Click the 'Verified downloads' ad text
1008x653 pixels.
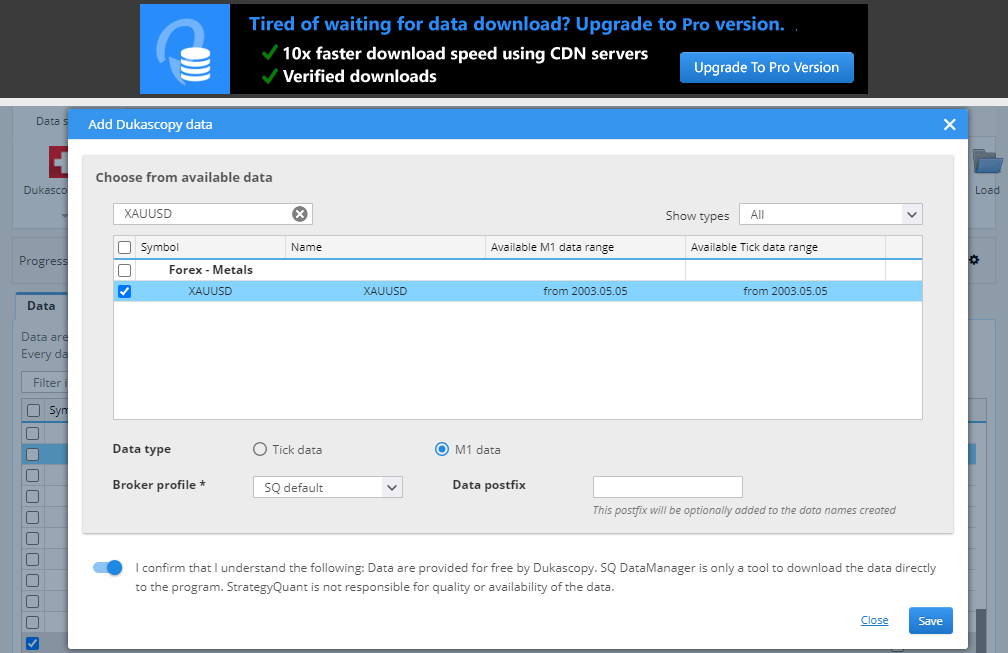[360, 76]
